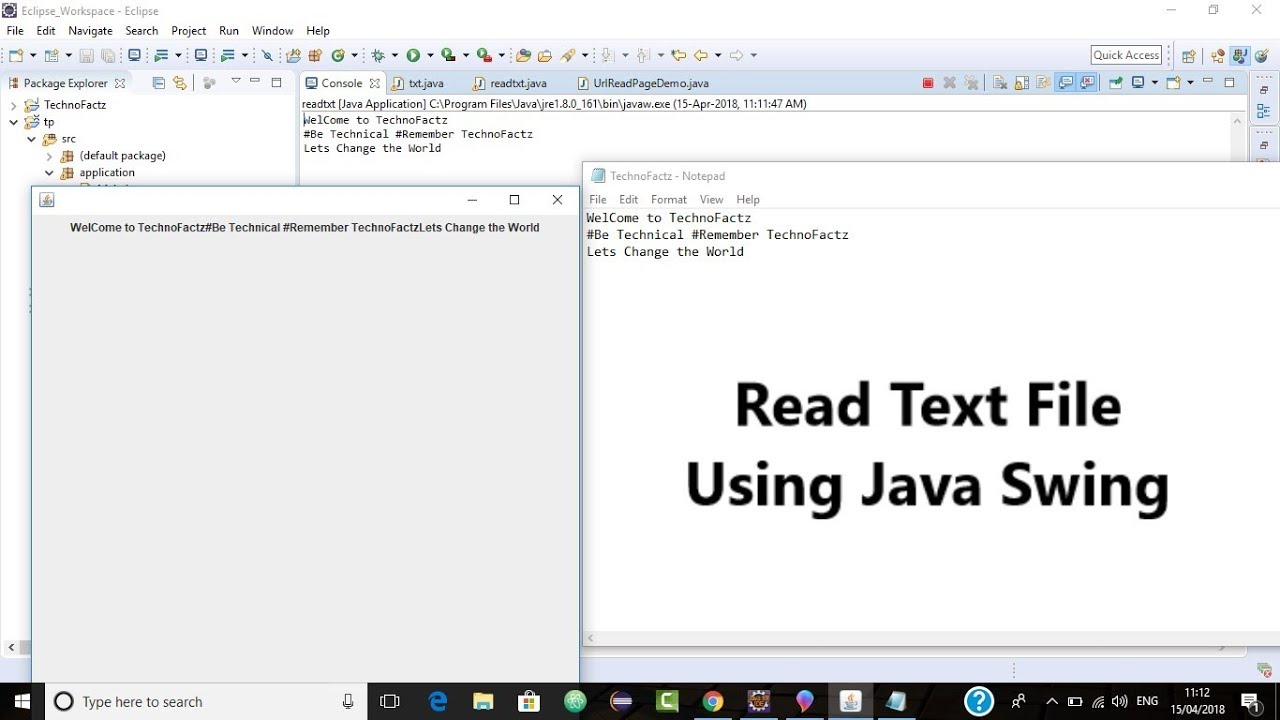Open Package Explorer View Menu triangle

236,80
